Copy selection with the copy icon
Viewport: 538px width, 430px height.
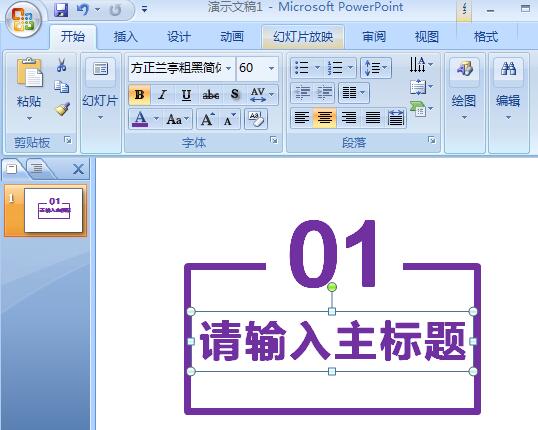(62, 86)
